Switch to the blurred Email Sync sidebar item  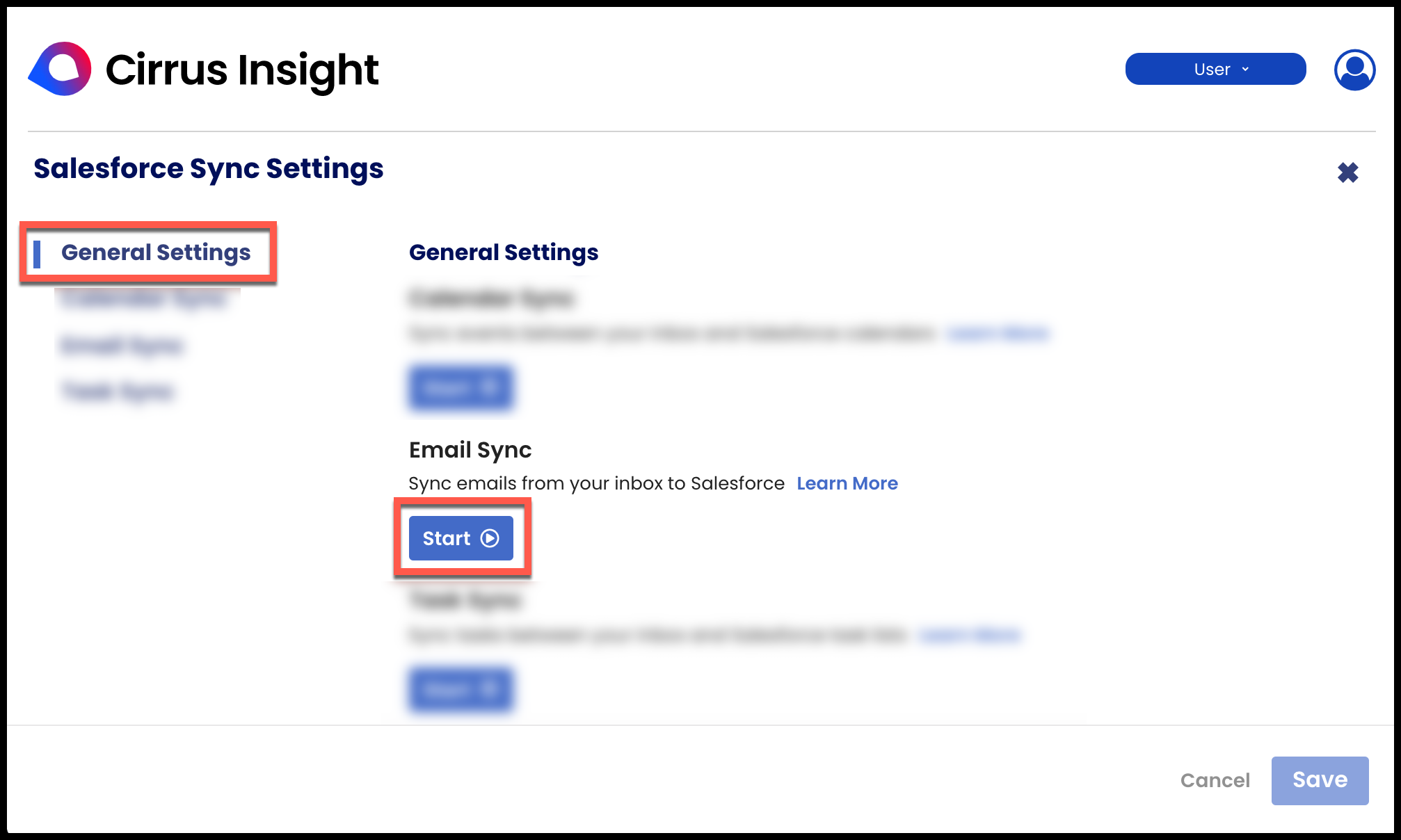(122, 346)
